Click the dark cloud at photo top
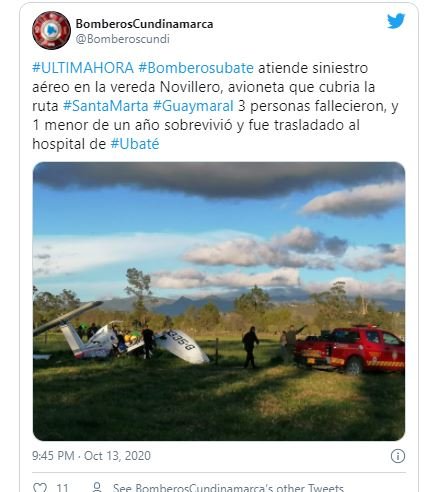The width and height of the screenshot is (436, 492). [213, 178]
